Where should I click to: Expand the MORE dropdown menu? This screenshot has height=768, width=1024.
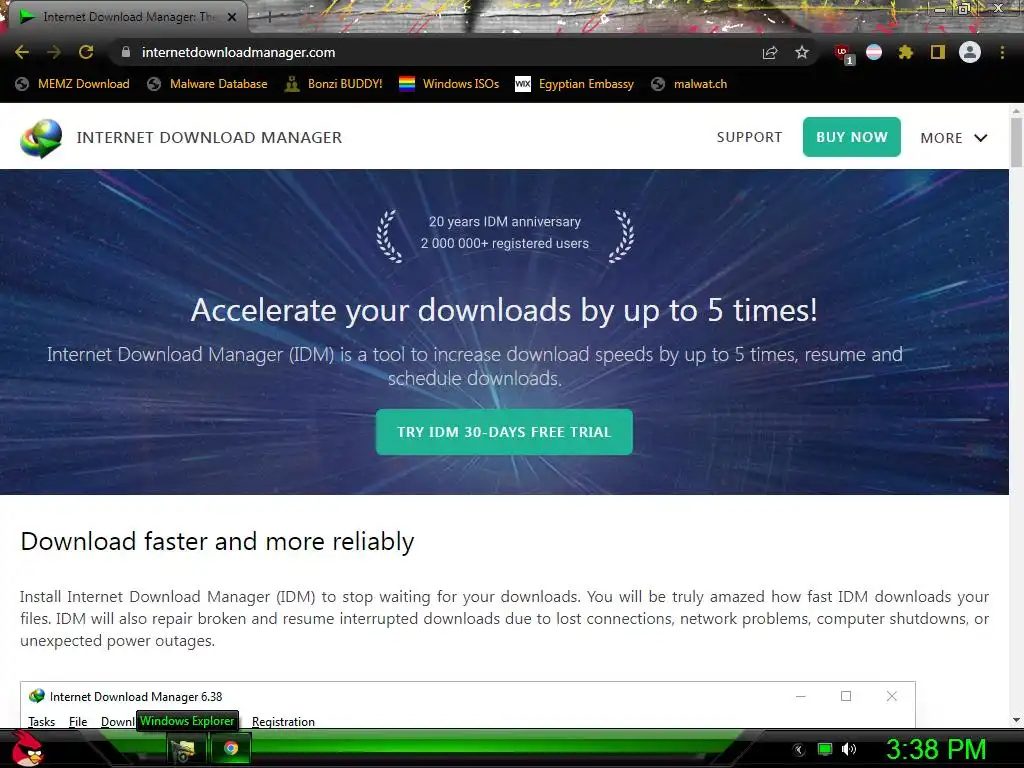click(x=953, y=138)
